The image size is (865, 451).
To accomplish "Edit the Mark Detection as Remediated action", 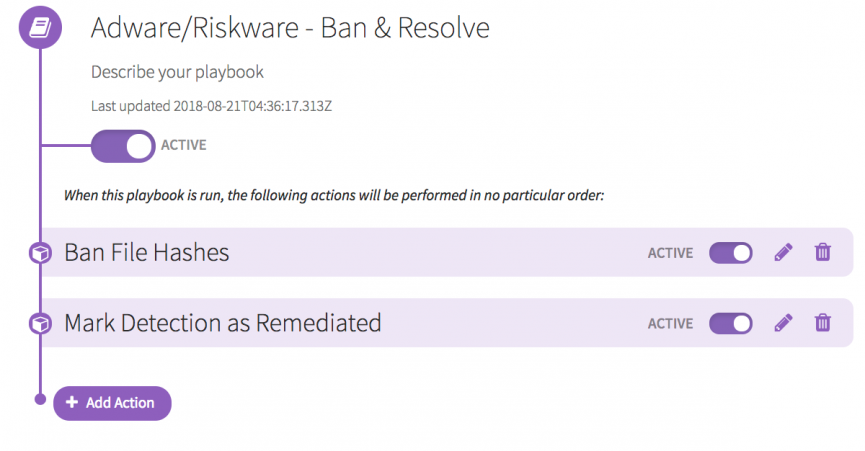I will (x=783, y=323).
